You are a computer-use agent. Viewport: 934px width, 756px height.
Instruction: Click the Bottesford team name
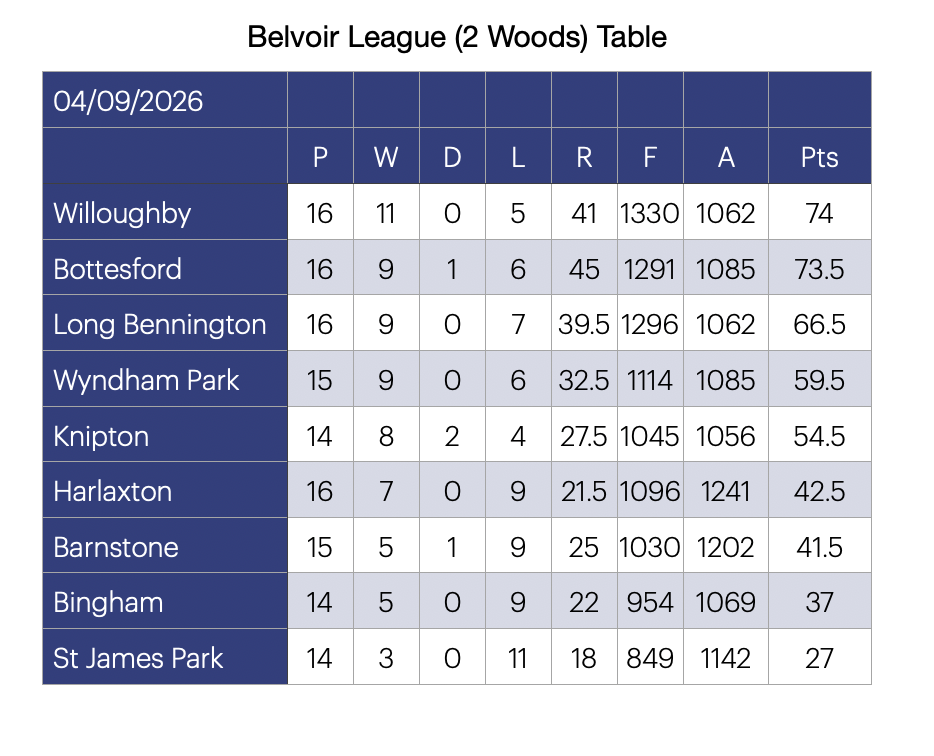[117, 269]
